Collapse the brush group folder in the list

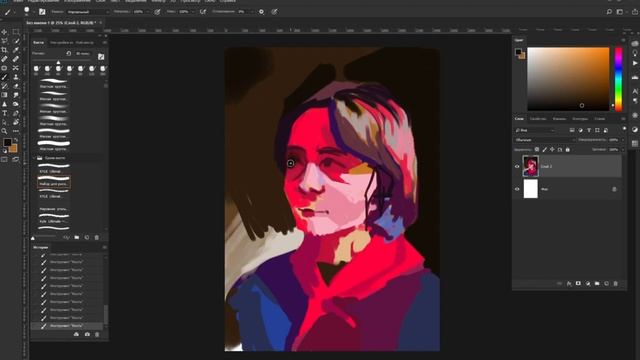point(35,158)
